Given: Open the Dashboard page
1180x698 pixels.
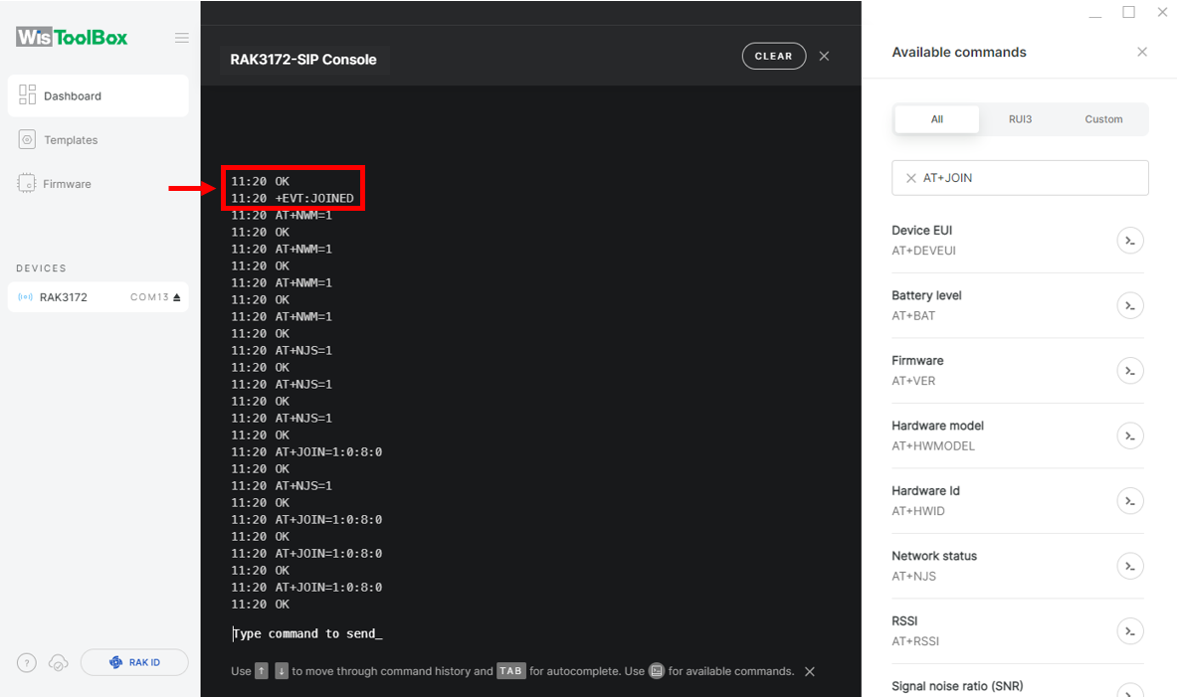Looking at the screenshot, I should 98,96.
